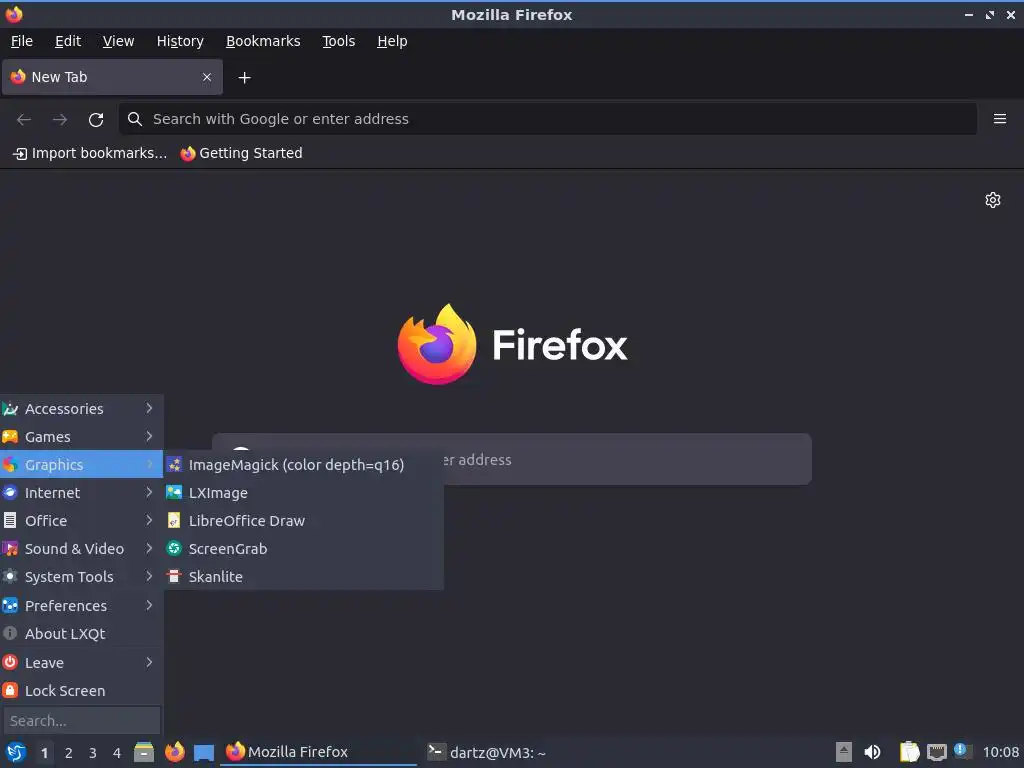Click the show desktop panel icon

204,752
